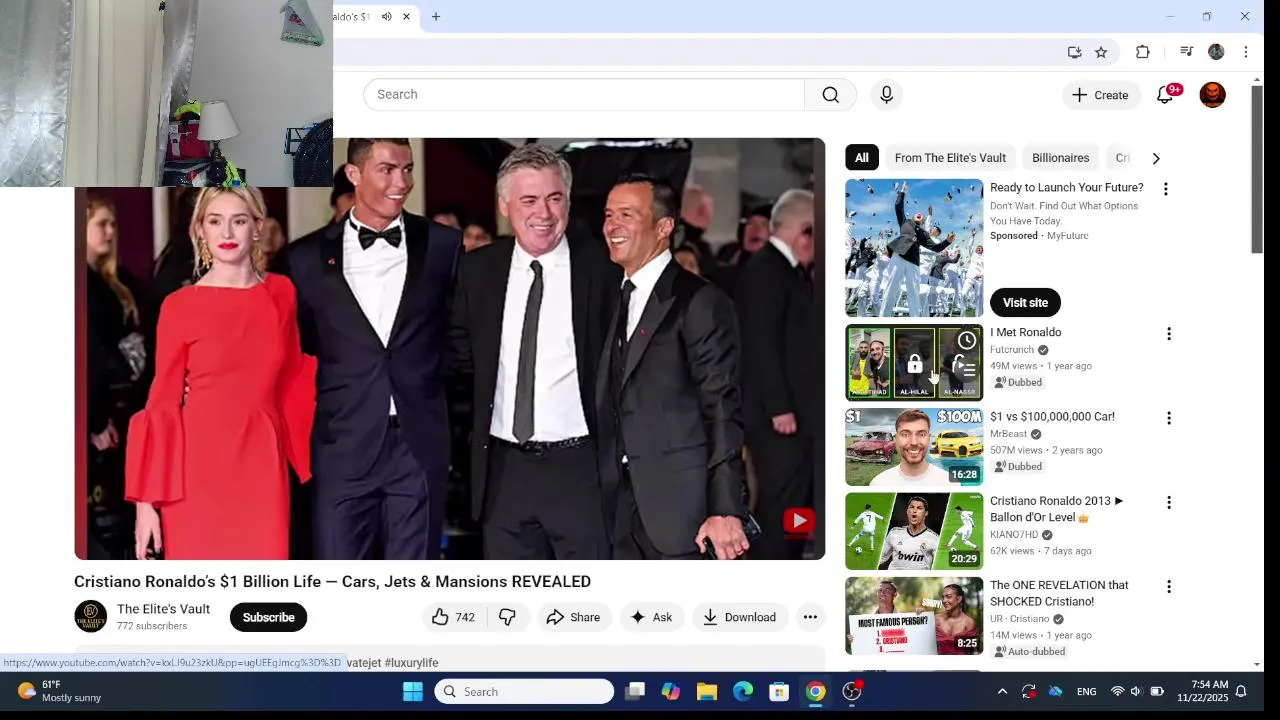Add I Met Ronaldo to Watch later
Viewport: 1280px width, 720px height.
pos(966,340)
